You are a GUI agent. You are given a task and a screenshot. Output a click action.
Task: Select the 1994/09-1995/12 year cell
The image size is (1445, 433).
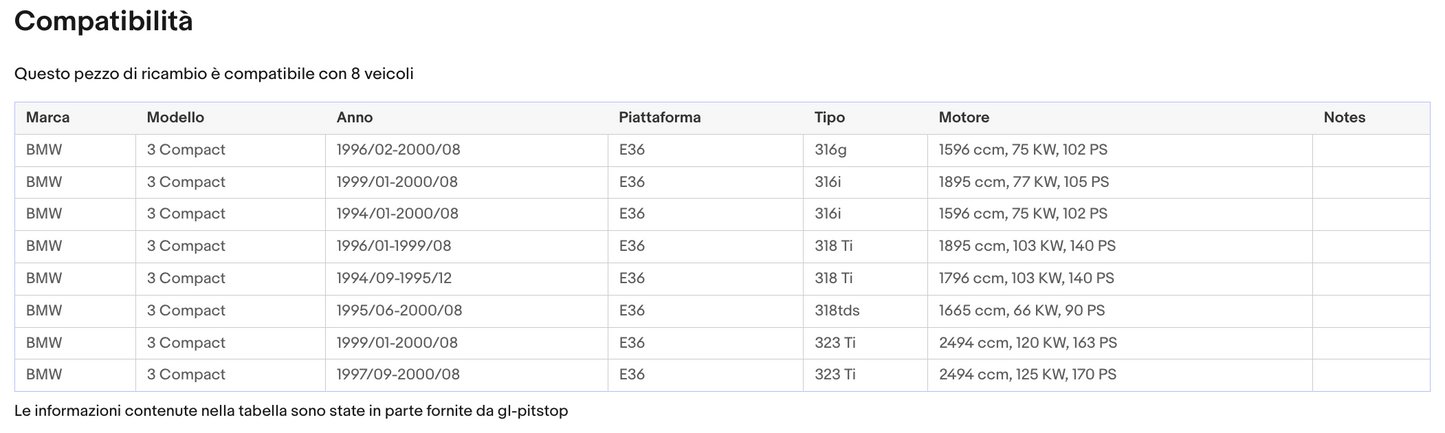coord(394,279)
